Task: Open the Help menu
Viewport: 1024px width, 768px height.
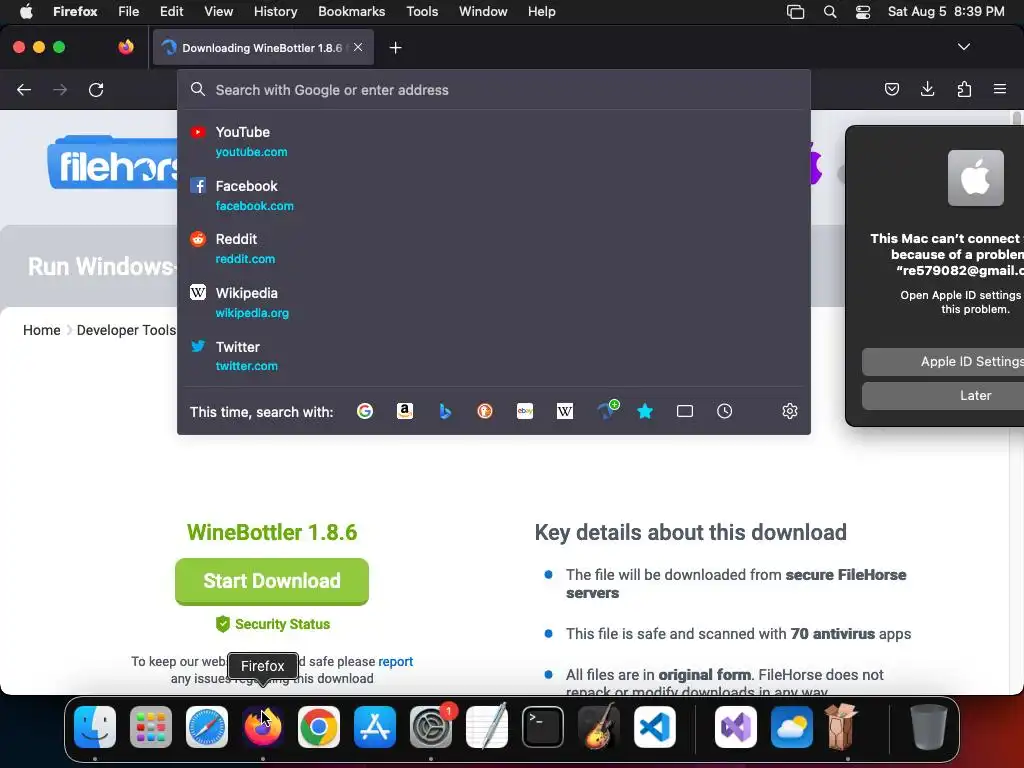Action: coord(542,12)
